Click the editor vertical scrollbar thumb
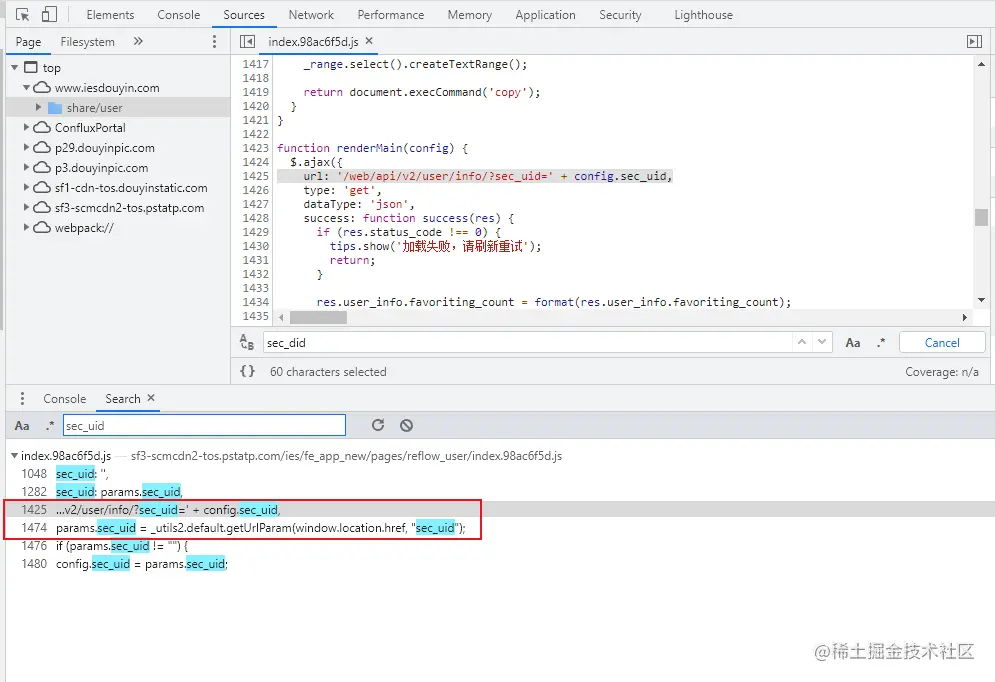This screenshot has width=995, height=682. tap(981, 217)
